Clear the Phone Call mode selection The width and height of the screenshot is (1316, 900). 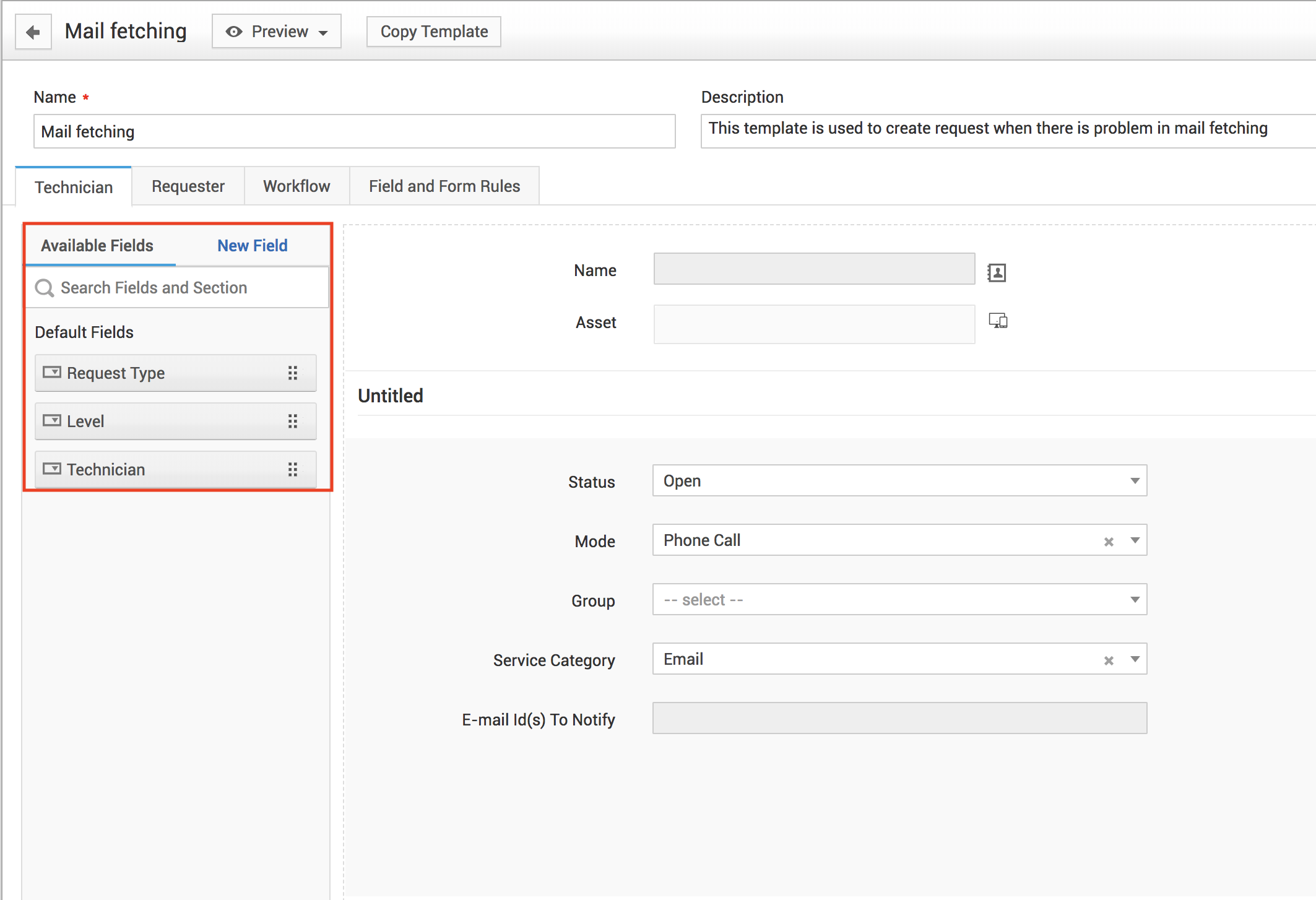[x=1109, y=542]
